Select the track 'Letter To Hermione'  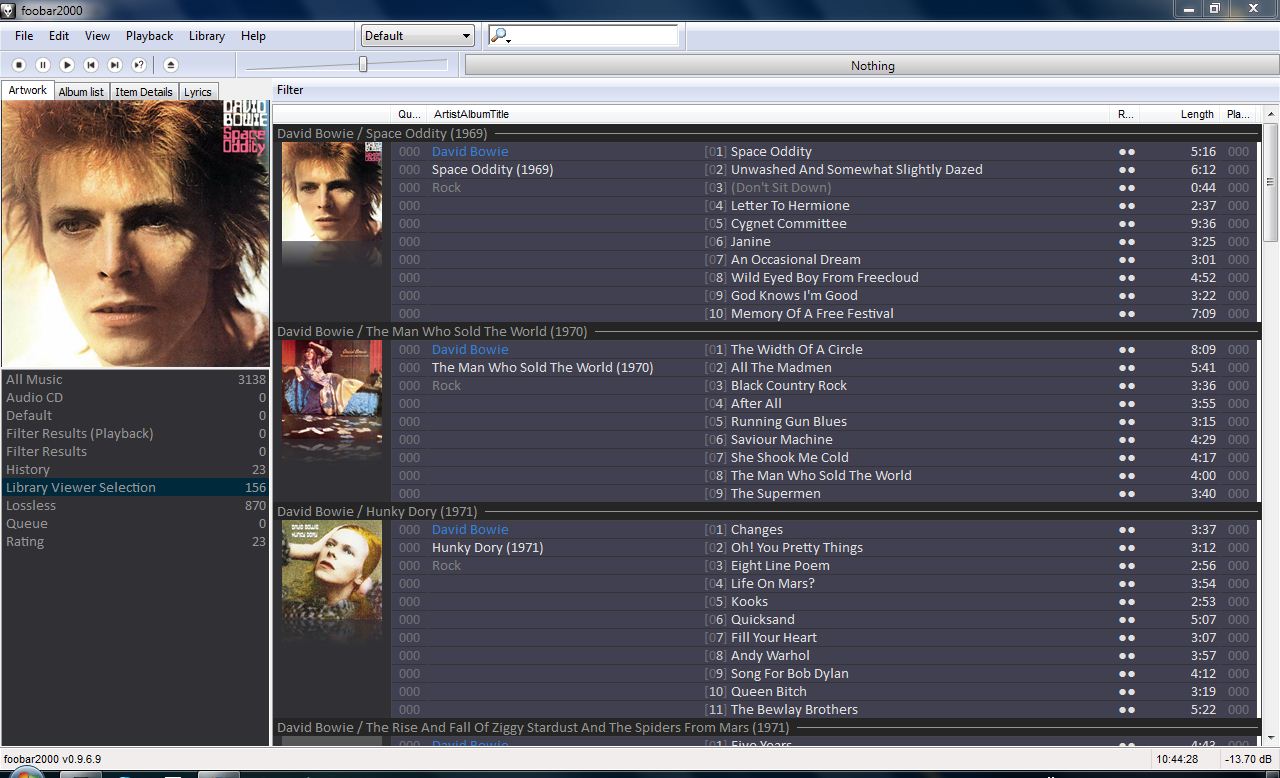[x=790, y=205]
